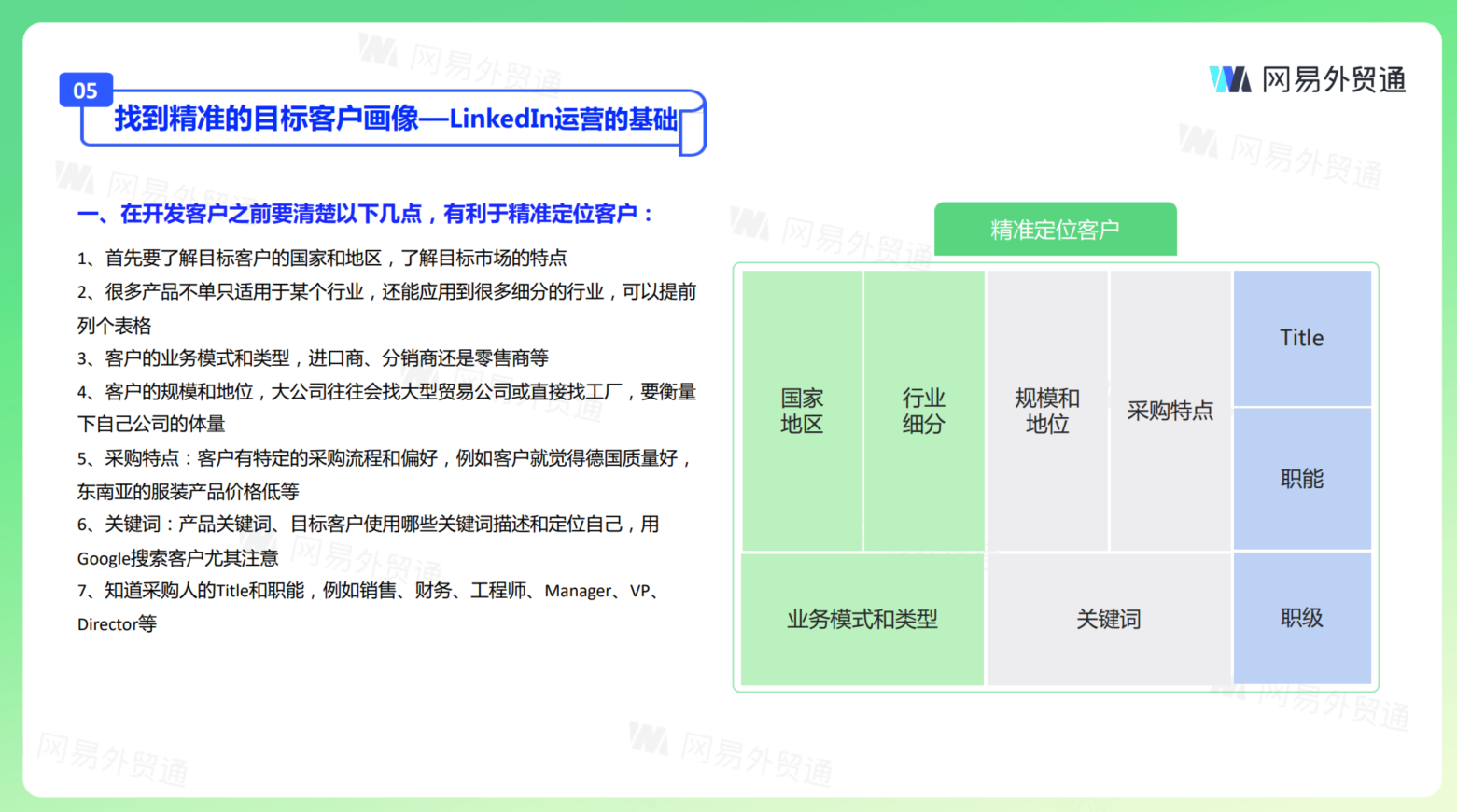Select the slide title about LinkedIn运营的基础
The height and width of the screenshot is (812, 1457).
coord(395,119)
